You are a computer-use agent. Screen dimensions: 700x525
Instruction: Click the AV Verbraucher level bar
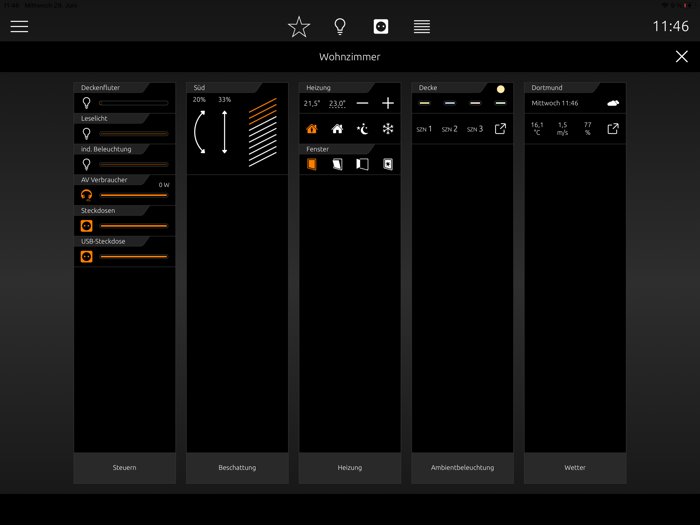click(x=133, y=195)
